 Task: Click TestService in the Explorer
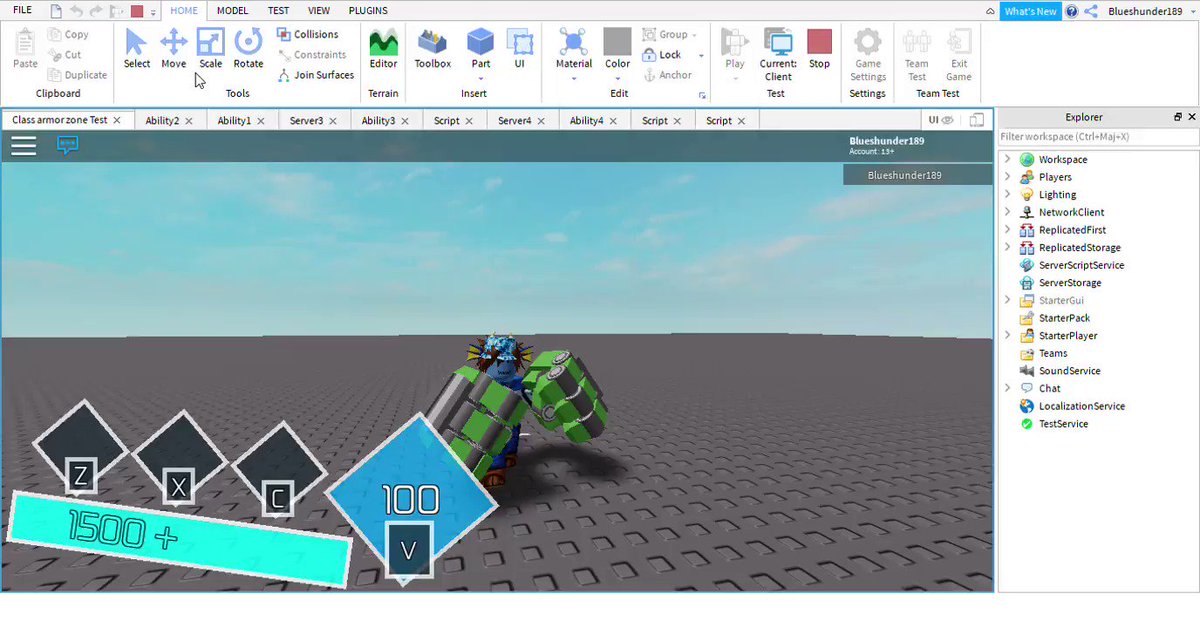tap(1063, 424)
